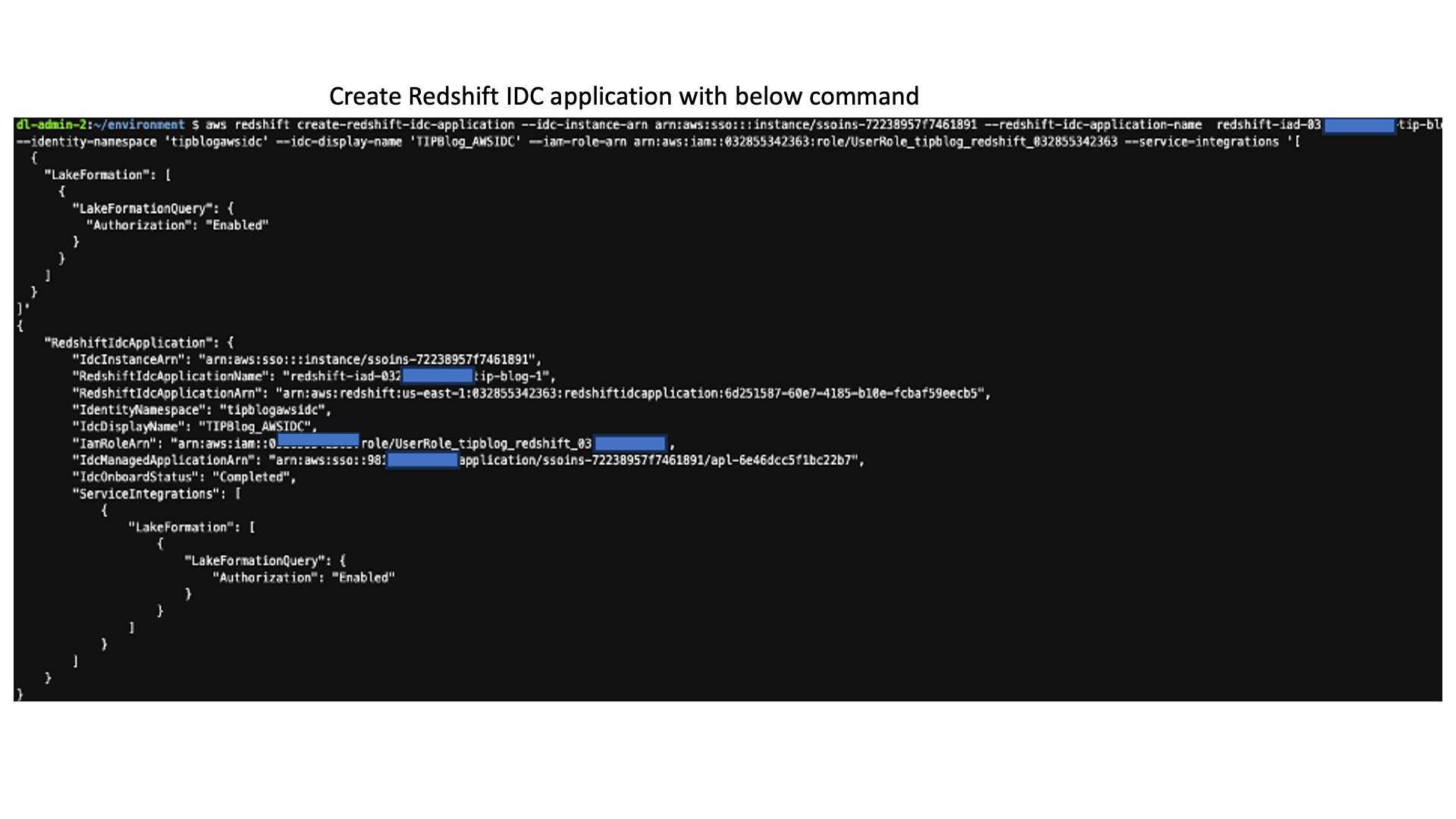This screenshot has height=819, width=1456.
Task: Click the "IdcOnboardStatus": "Completed" line
Action: tap(184, 477)
